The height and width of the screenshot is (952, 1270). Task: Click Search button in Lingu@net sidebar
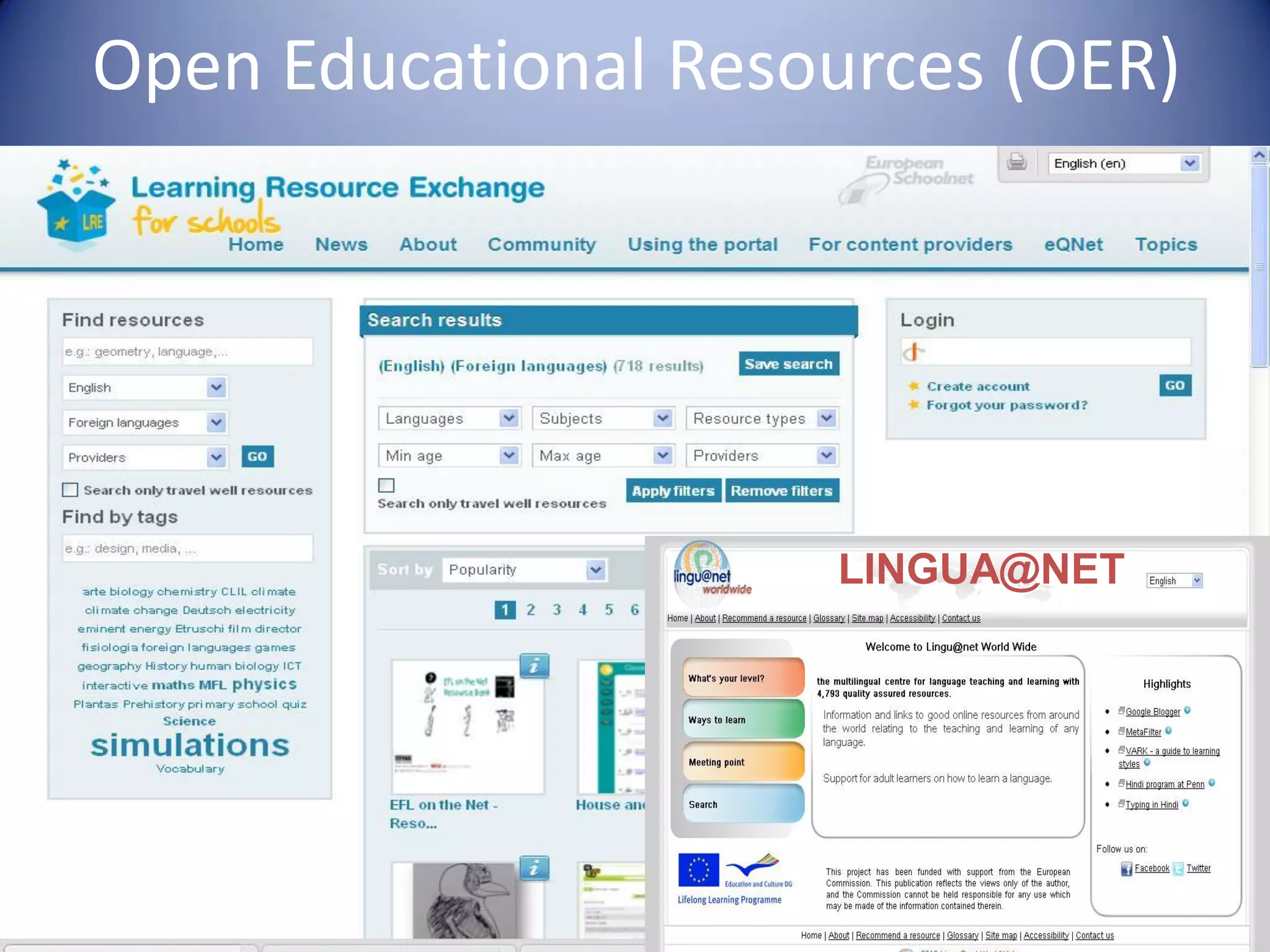coord(743,804)
